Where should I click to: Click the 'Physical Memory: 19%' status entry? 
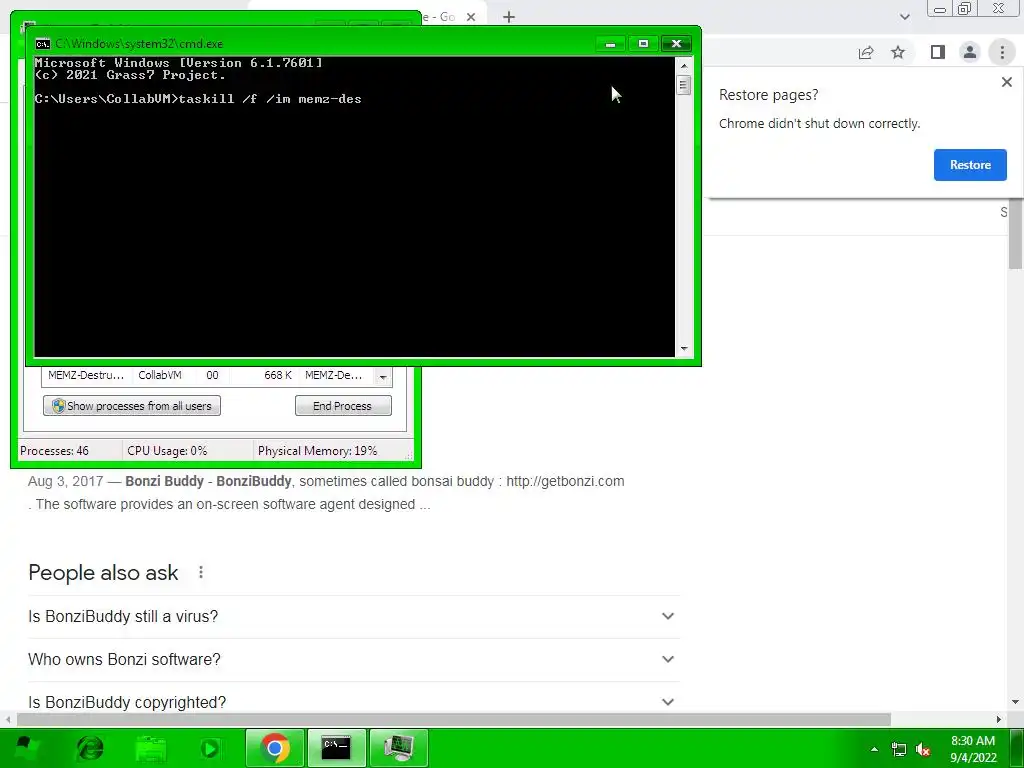[x=317, y=451]
